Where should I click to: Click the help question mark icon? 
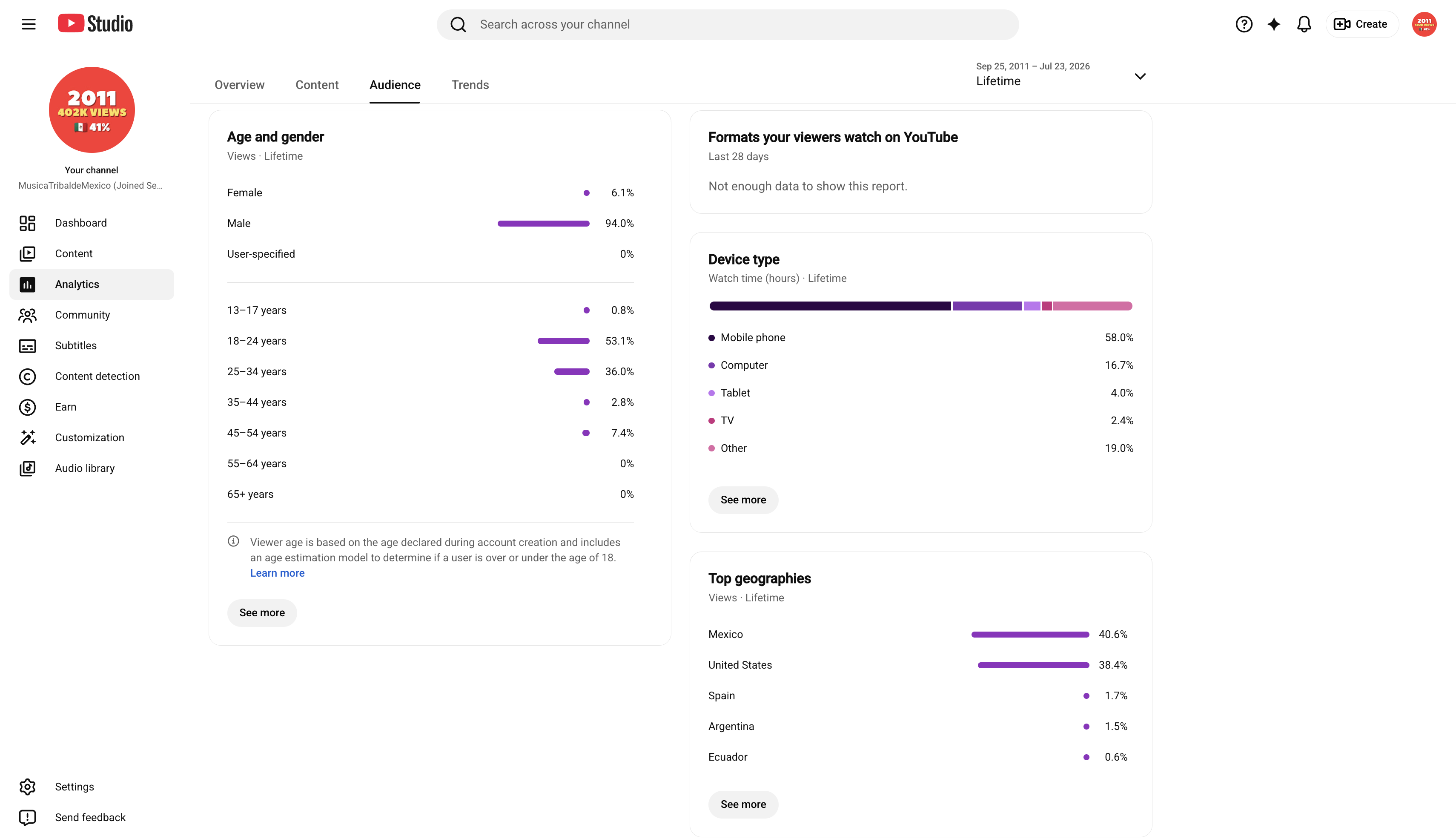pos(1244,24)
